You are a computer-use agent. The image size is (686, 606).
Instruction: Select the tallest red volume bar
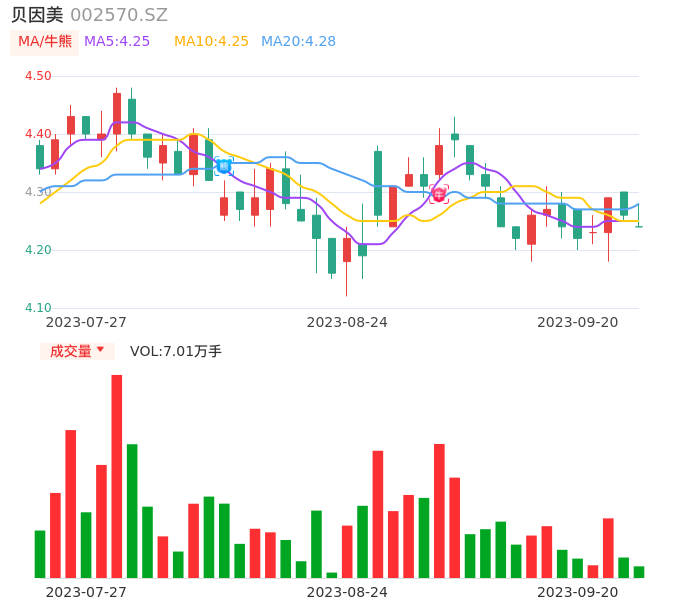point(117,476)
